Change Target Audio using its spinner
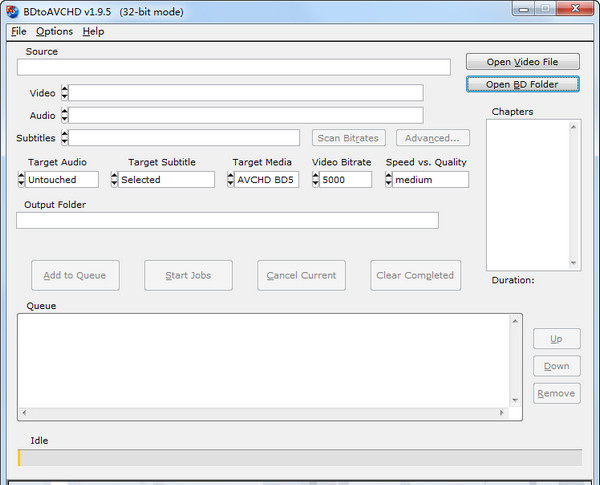The width and height of the screenshot is (600, 485). tap(22, 180)
